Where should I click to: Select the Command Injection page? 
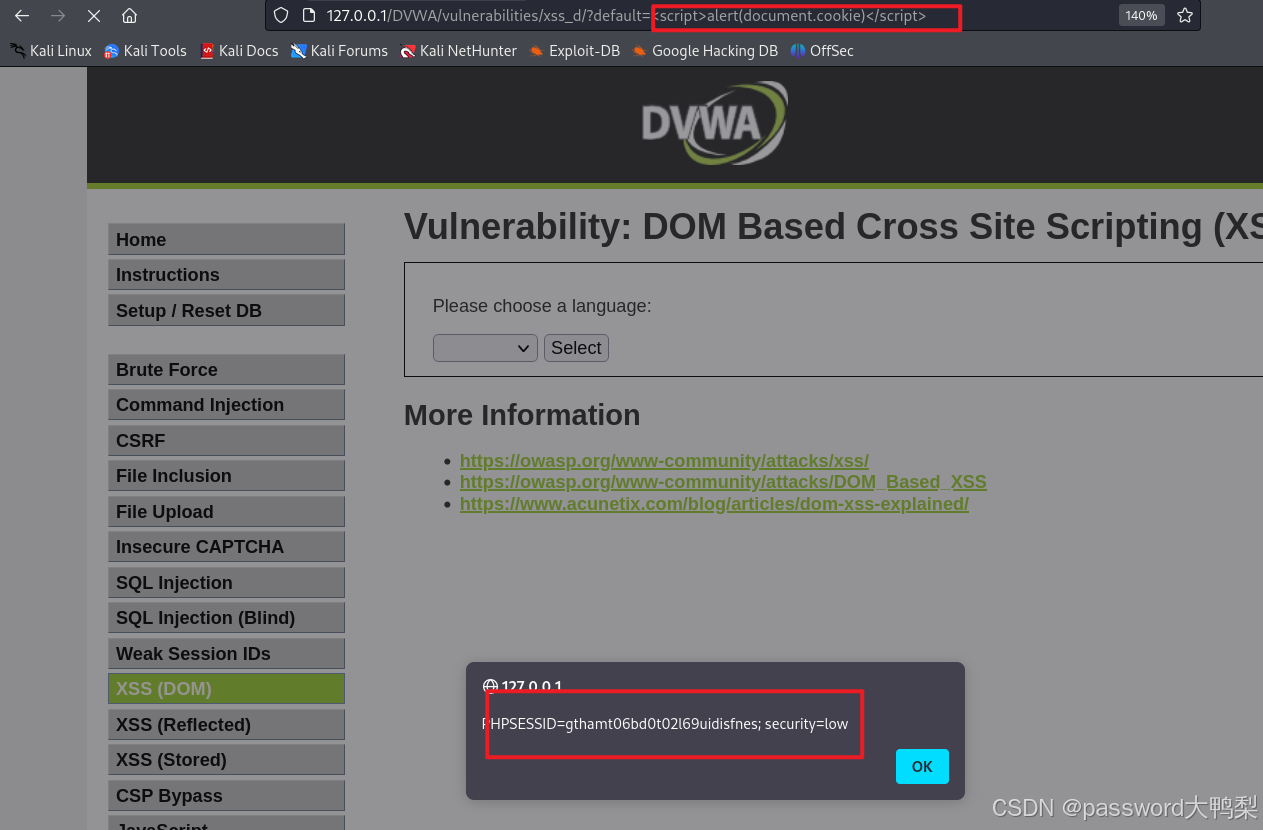[x=226, y=405]
